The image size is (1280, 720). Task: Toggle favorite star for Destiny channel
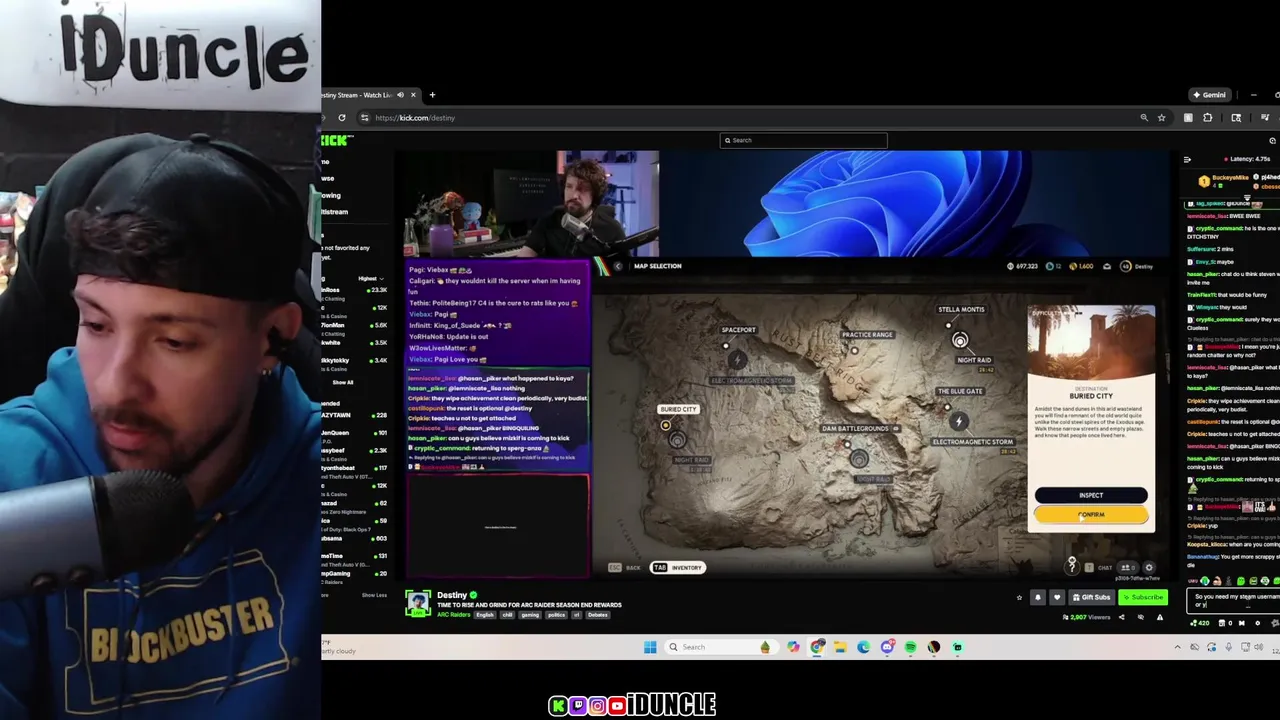(x=1019, y=597)
